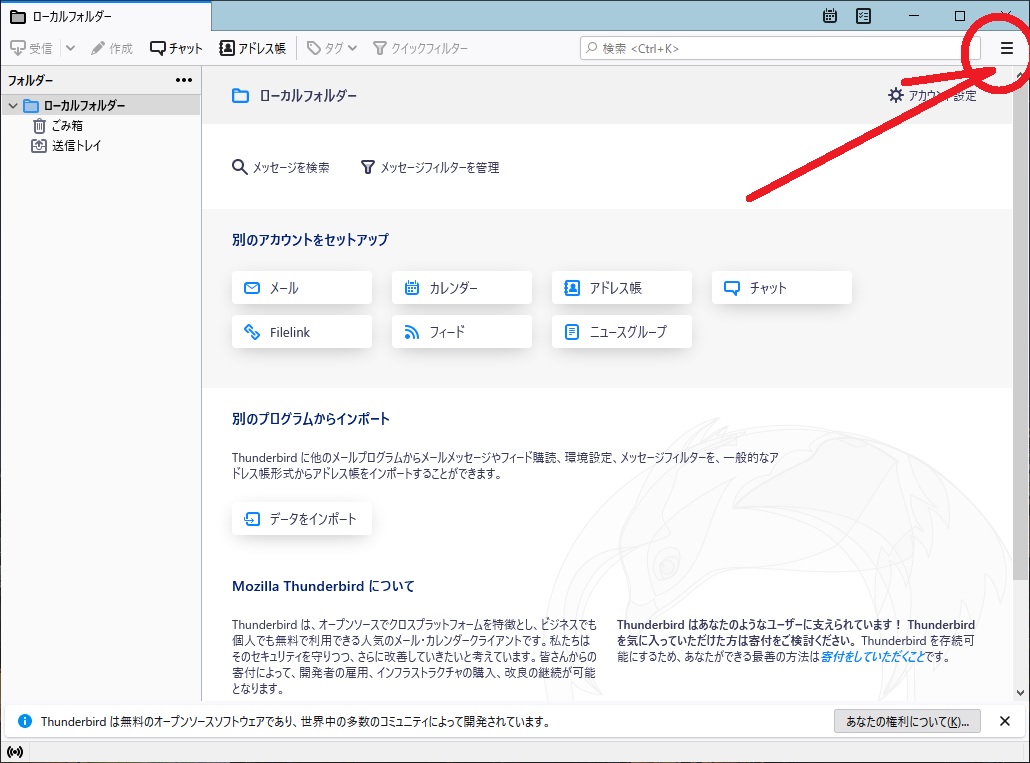Click the folder pane options ellipsis
Screen dimensions: 1030x763
[184, 80]
